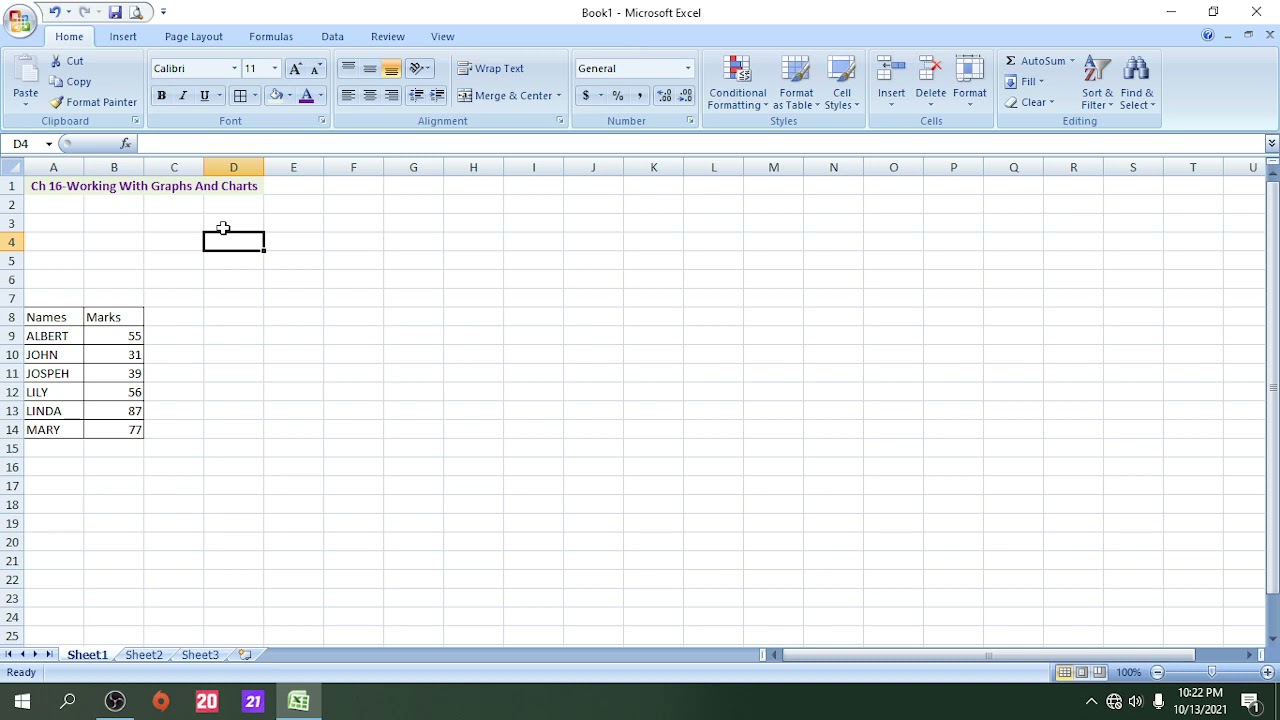Open the Data ribbon tab

tap(333, 36)
